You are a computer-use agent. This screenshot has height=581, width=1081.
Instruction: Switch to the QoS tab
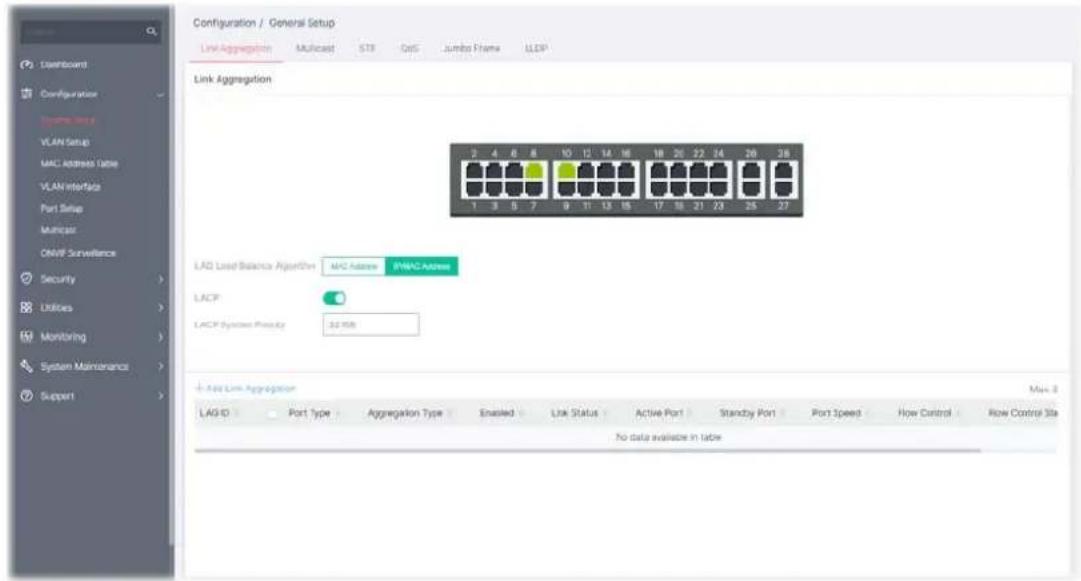[x=410, y=48]
